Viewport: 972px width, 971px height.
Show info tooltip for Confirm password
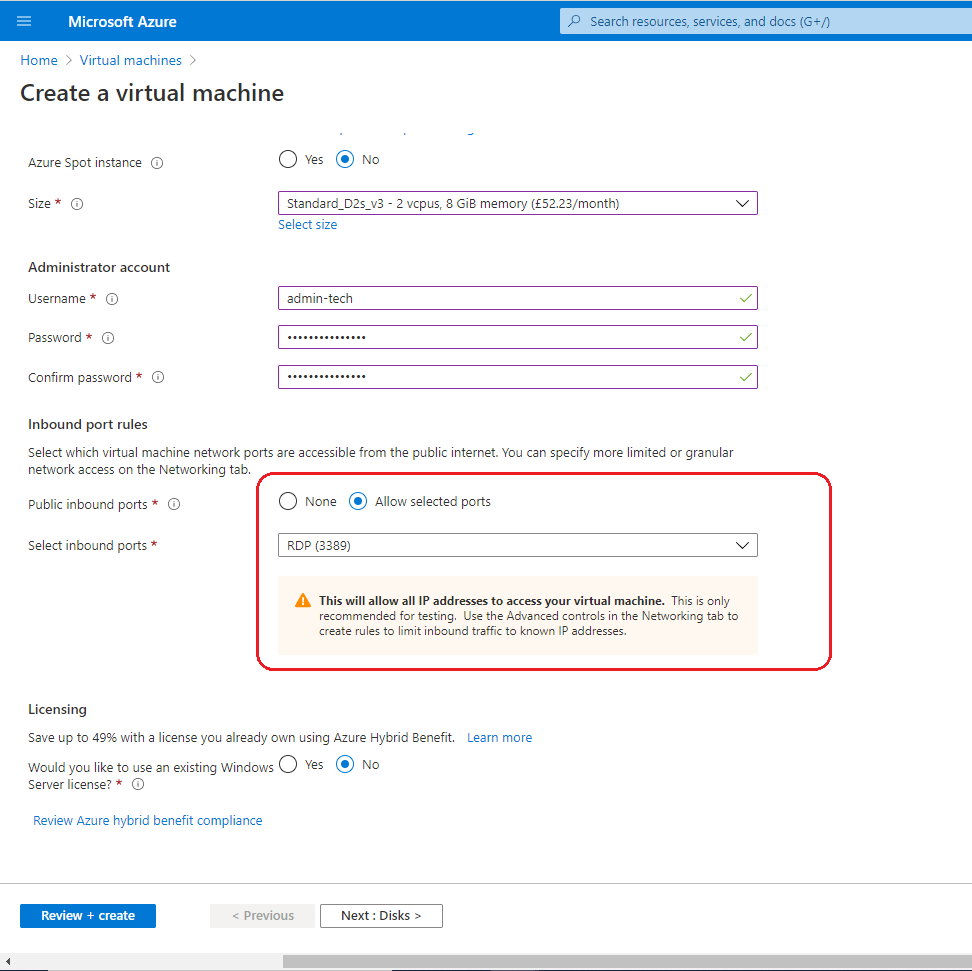pyautogui.click(x=158, y=378)
